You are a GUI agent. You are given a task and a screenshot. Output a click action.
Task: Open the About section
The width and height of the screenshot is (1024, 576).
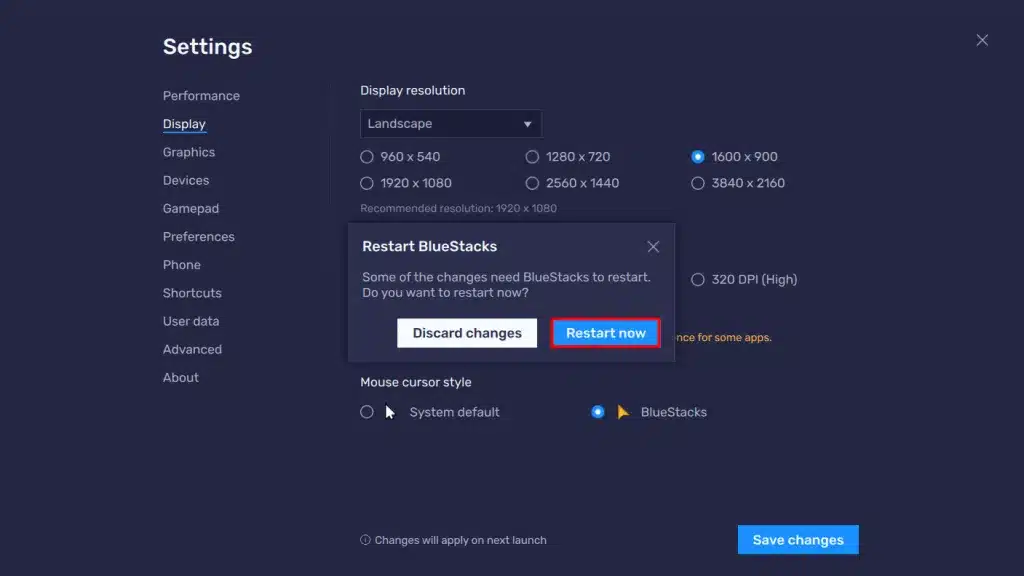tap(181, 377)
